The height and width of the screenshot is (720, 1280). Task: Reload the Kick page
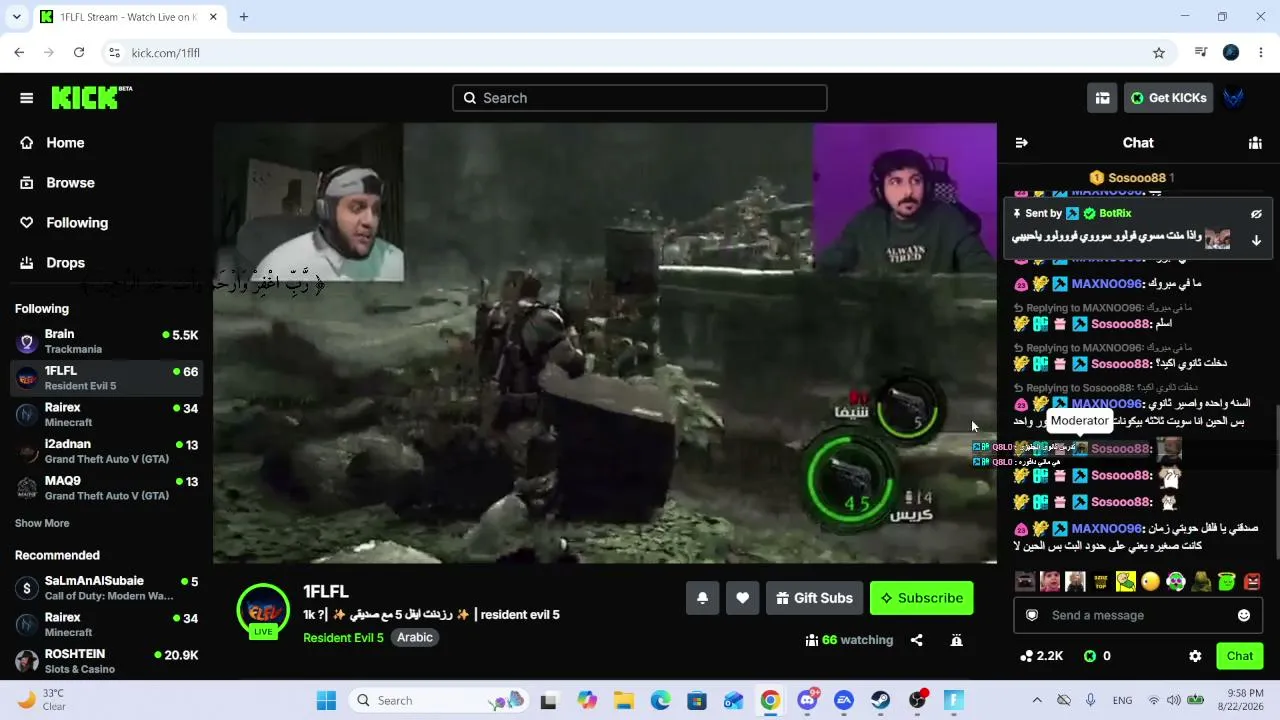click(79, 53)
